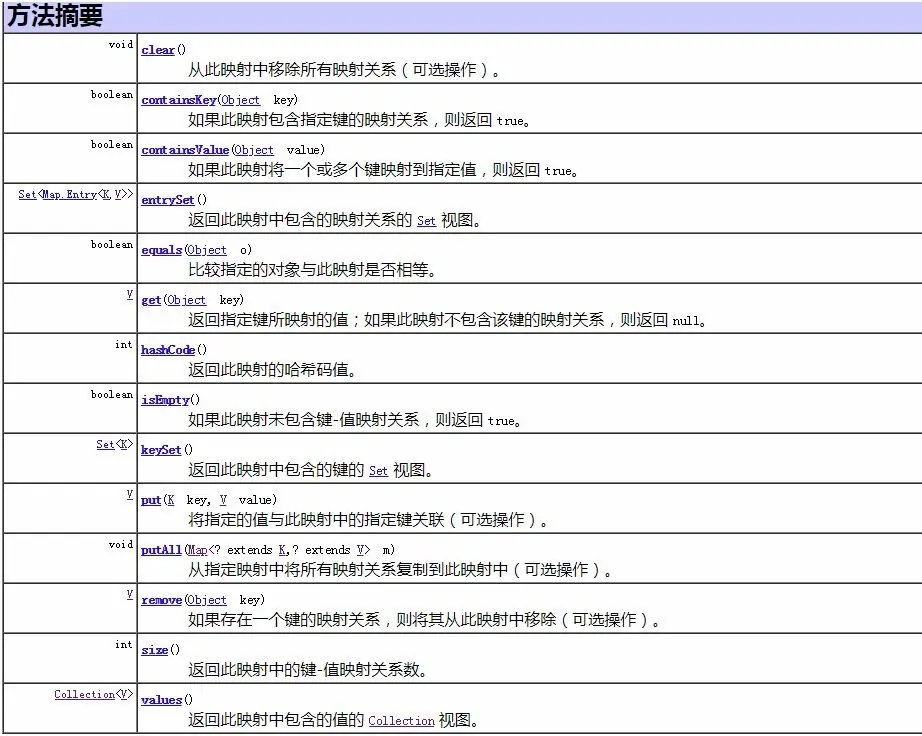Click Object link in remove signature
922x736 pixels.
pyautogui.click(x=206, y=600)
